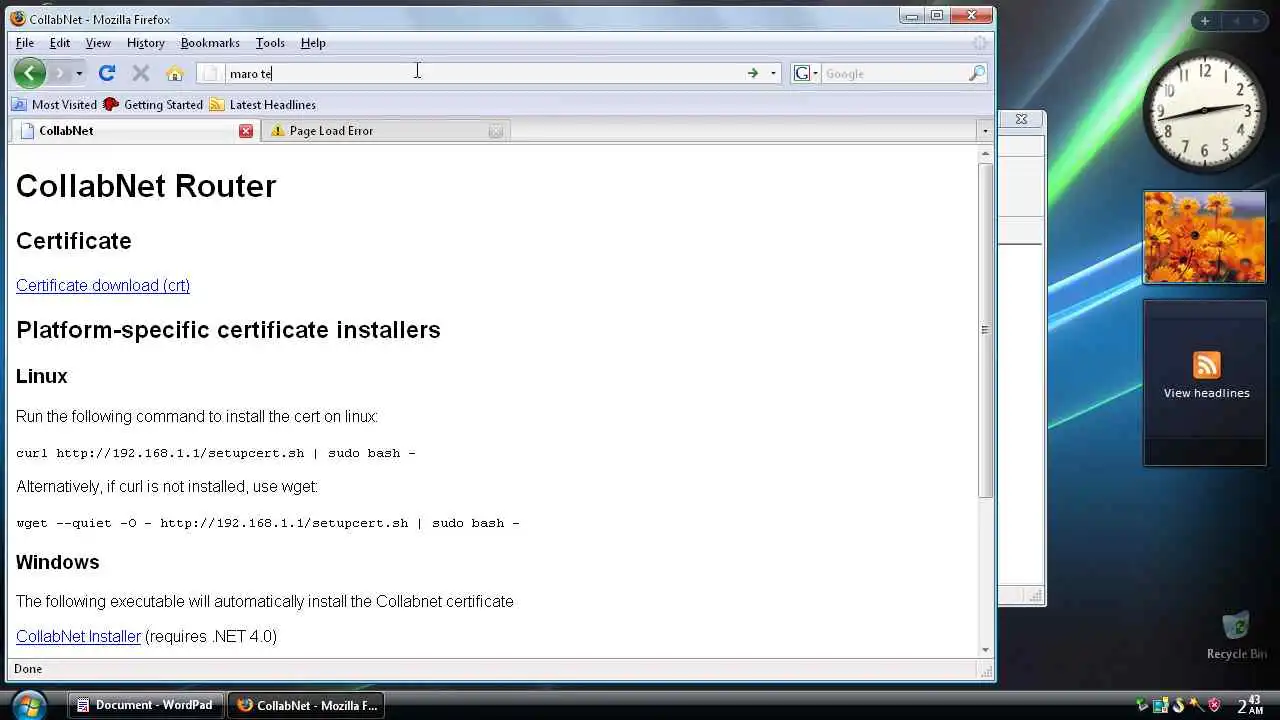This screenshot has height=720, width=1280.
Task: Go to the Home page
Action: pyautogui.click(x=175, y=73)
